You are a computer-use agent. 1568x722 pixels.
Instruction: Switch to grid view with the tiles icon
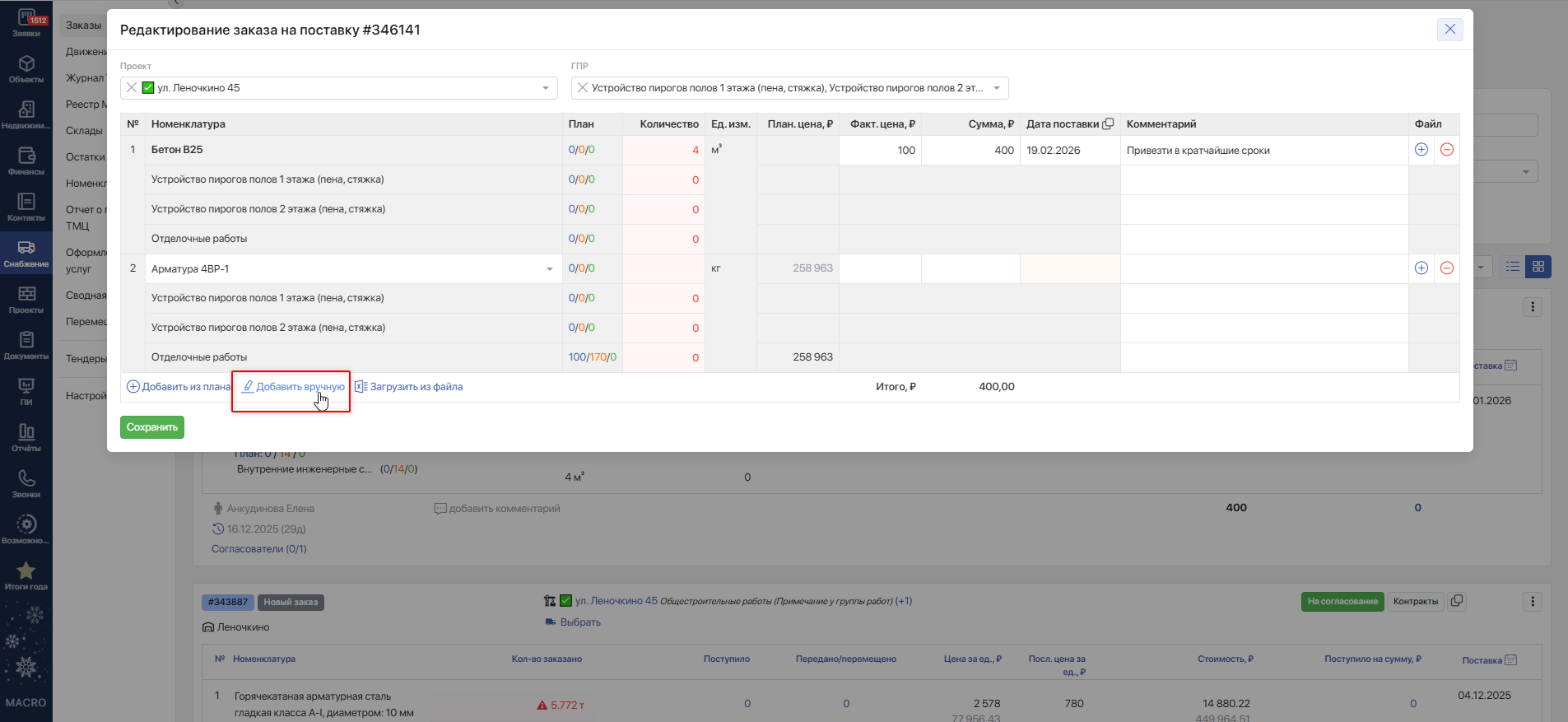[1538, 267]
